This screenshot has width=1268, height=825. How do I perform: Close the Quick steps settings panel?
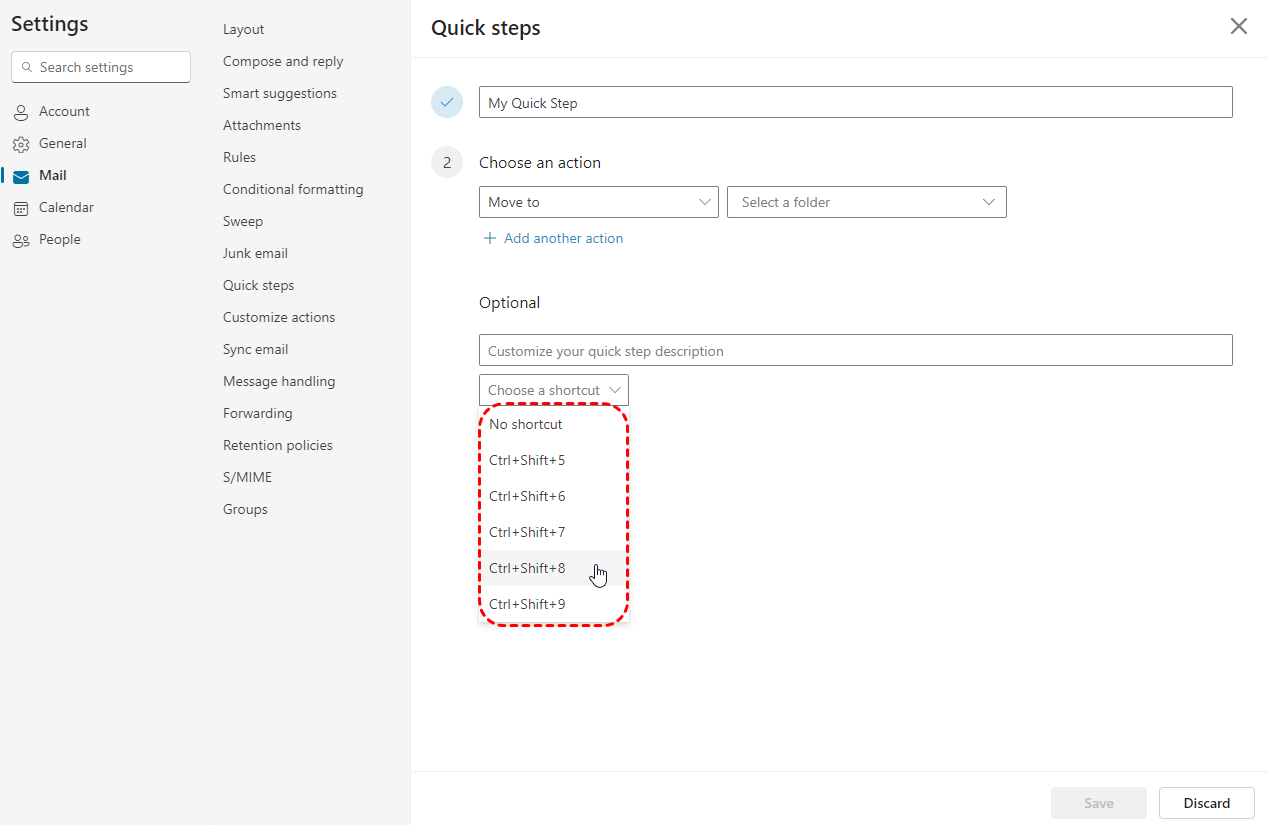click(x=1238, y=27)
